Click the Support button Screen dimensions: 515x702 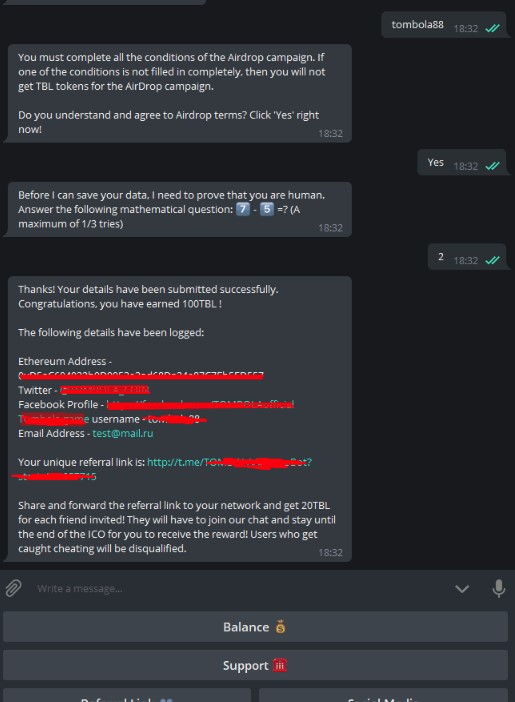pyautogui.click(x=255, y=665)
